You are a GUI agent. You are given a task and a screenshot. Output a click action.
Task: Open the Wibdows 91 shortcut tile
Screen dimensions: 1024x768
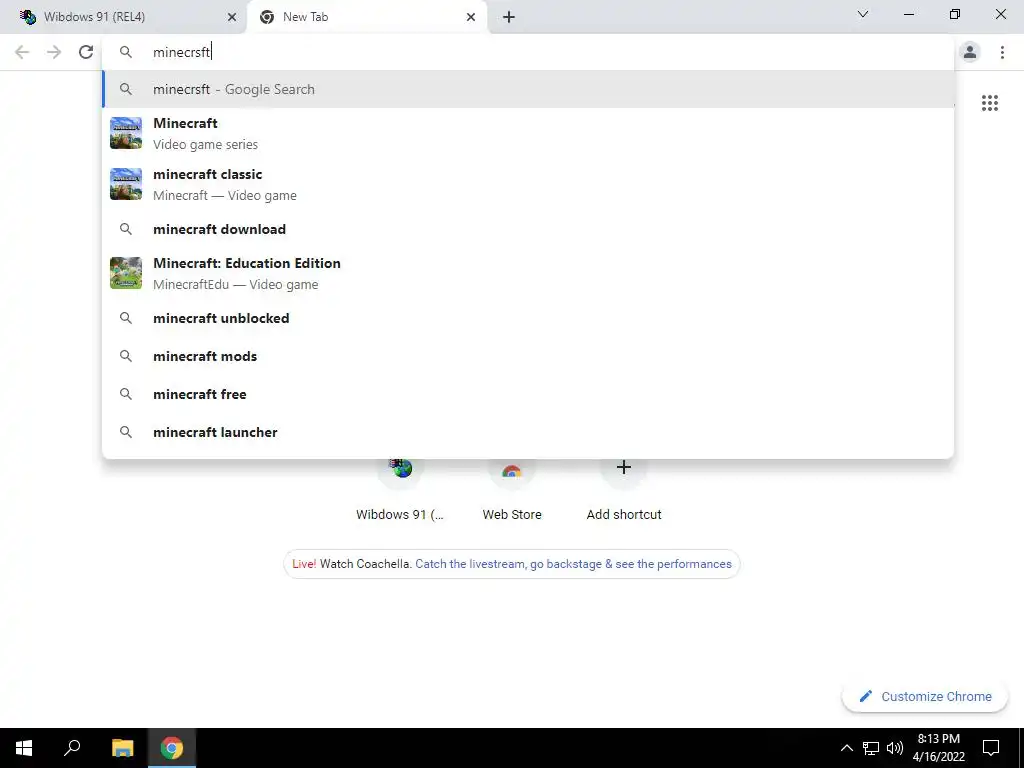pyautogui.click(x=400, y=490)
